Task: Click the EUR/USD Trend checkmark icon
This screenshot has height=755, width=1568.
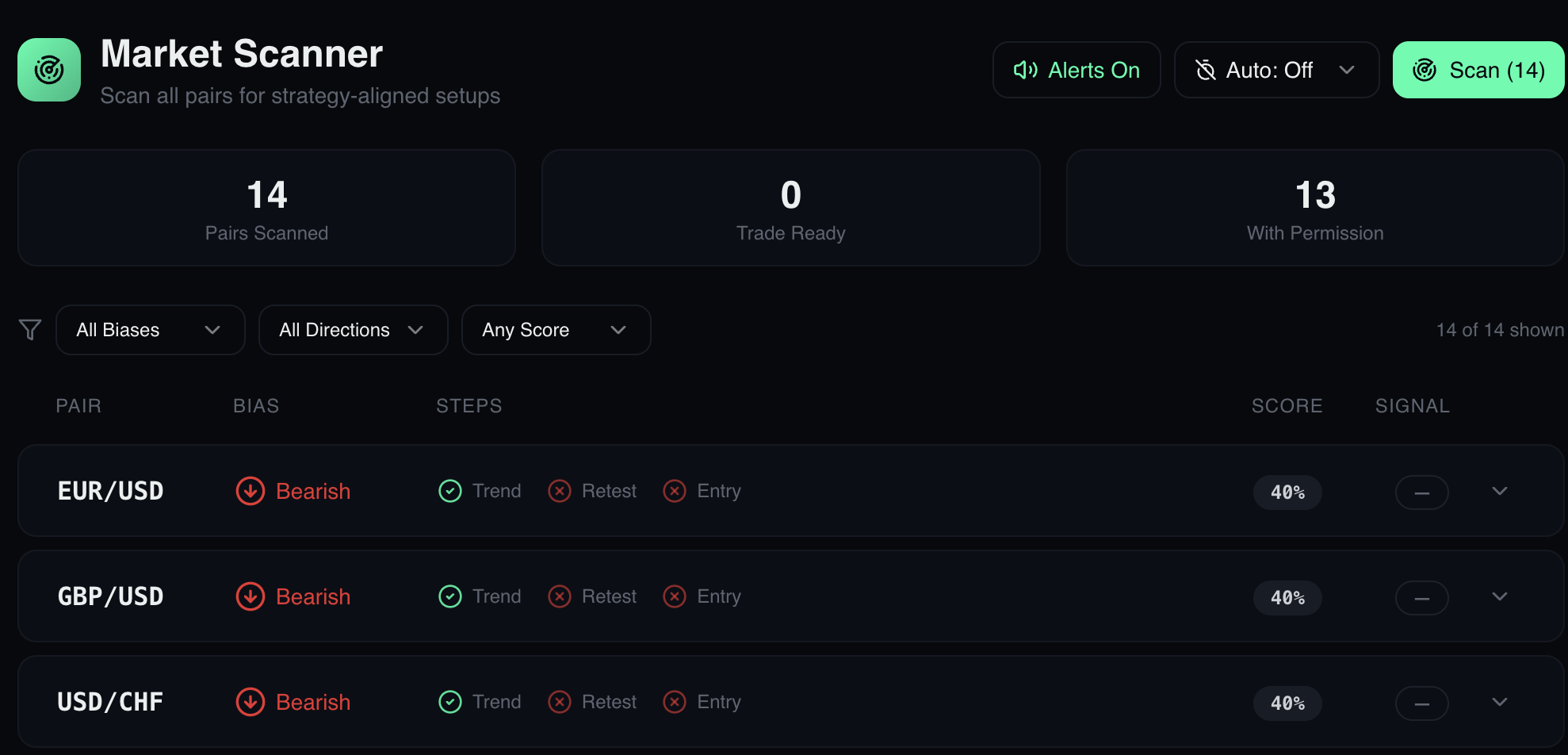Action: 450,491
